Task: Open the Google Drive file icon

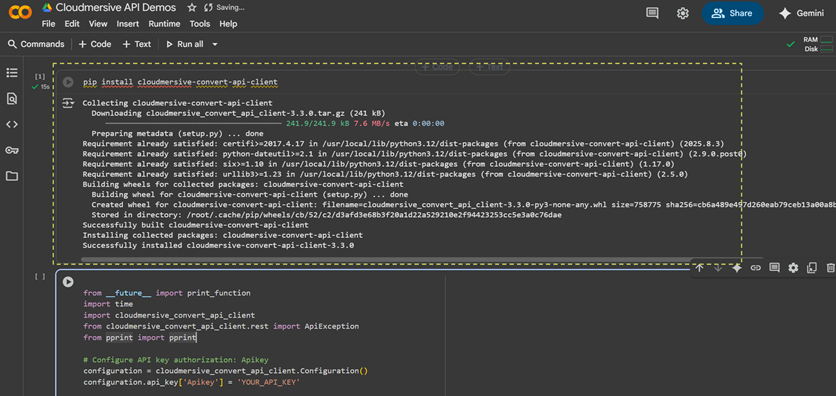Action: pos(47,7)
